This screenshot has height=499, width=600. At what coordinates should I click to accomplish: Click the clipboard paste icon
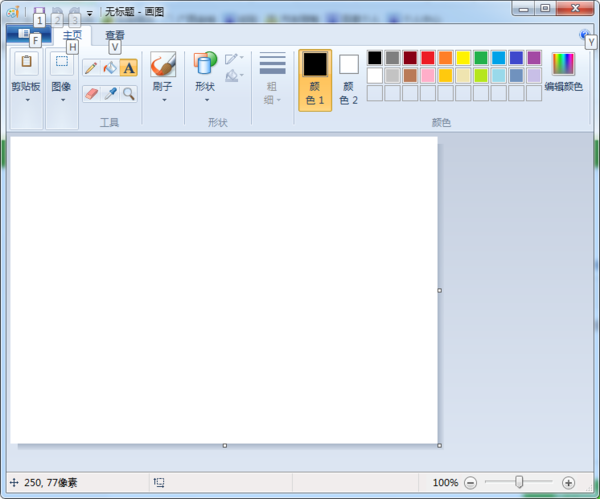coord(26,62)
